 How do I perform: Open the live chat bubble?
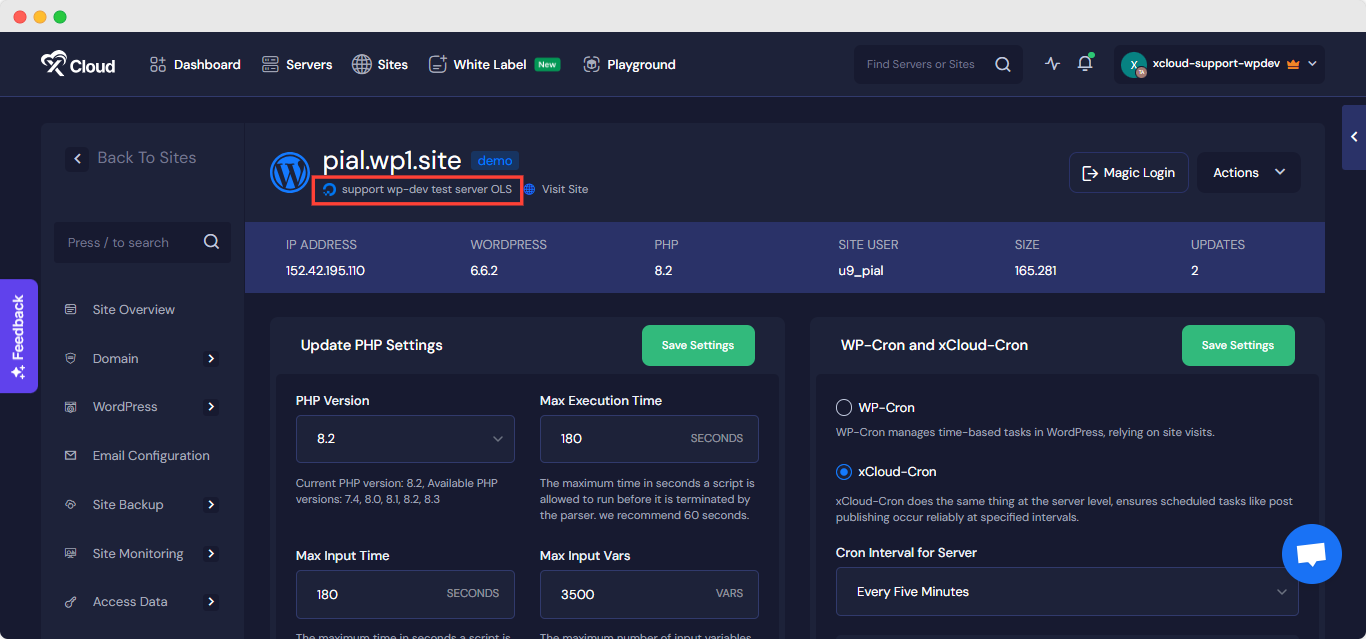pos(1311,553)
